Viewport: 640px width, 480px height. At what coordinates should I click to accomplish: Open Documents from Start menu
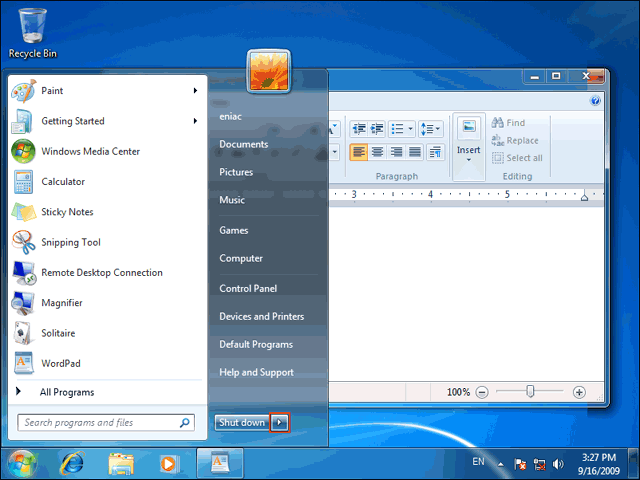(244, 144)
